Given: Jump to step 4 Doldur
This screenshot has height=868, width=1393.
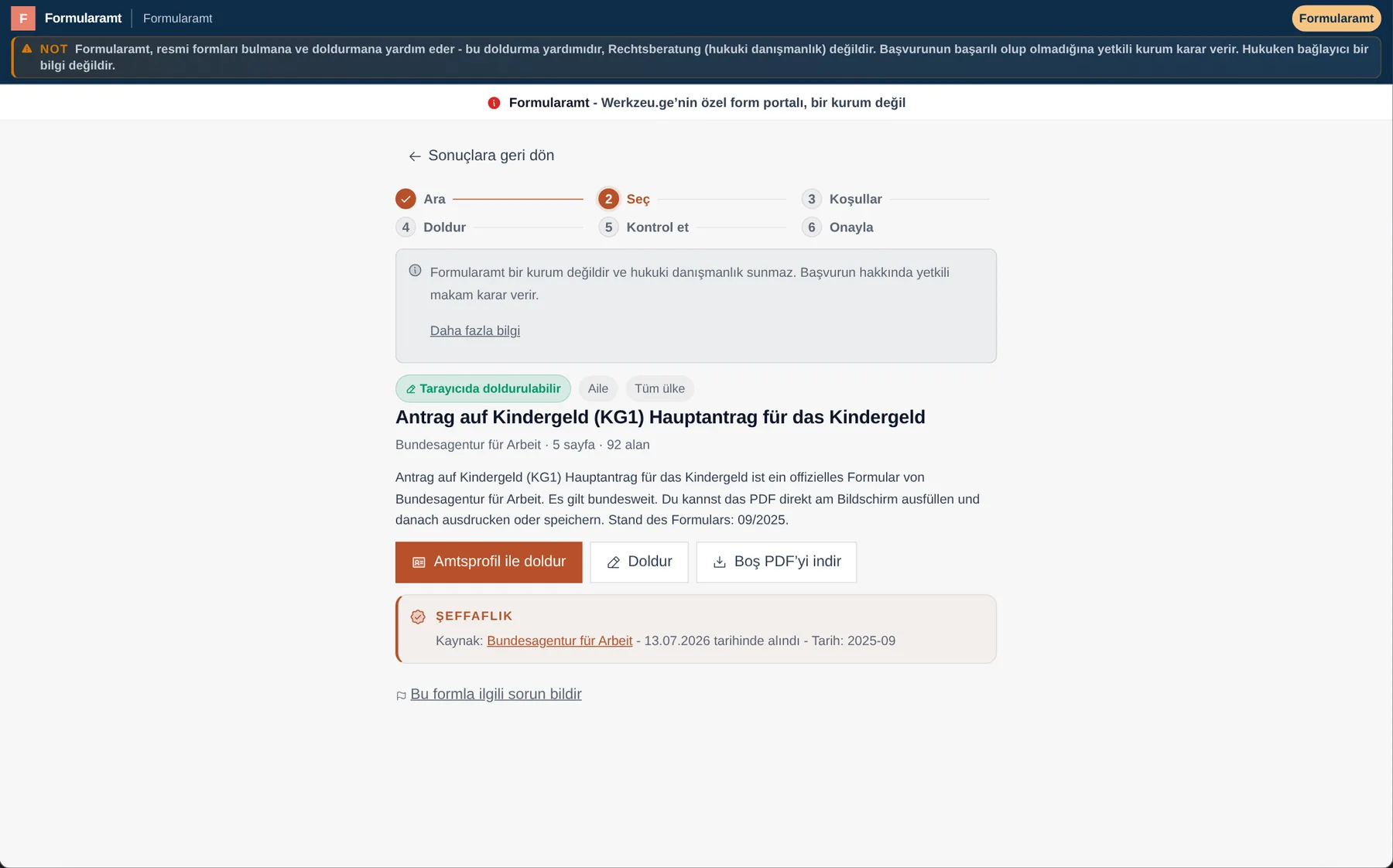Looking at the screenshot, I should (431, 227).
